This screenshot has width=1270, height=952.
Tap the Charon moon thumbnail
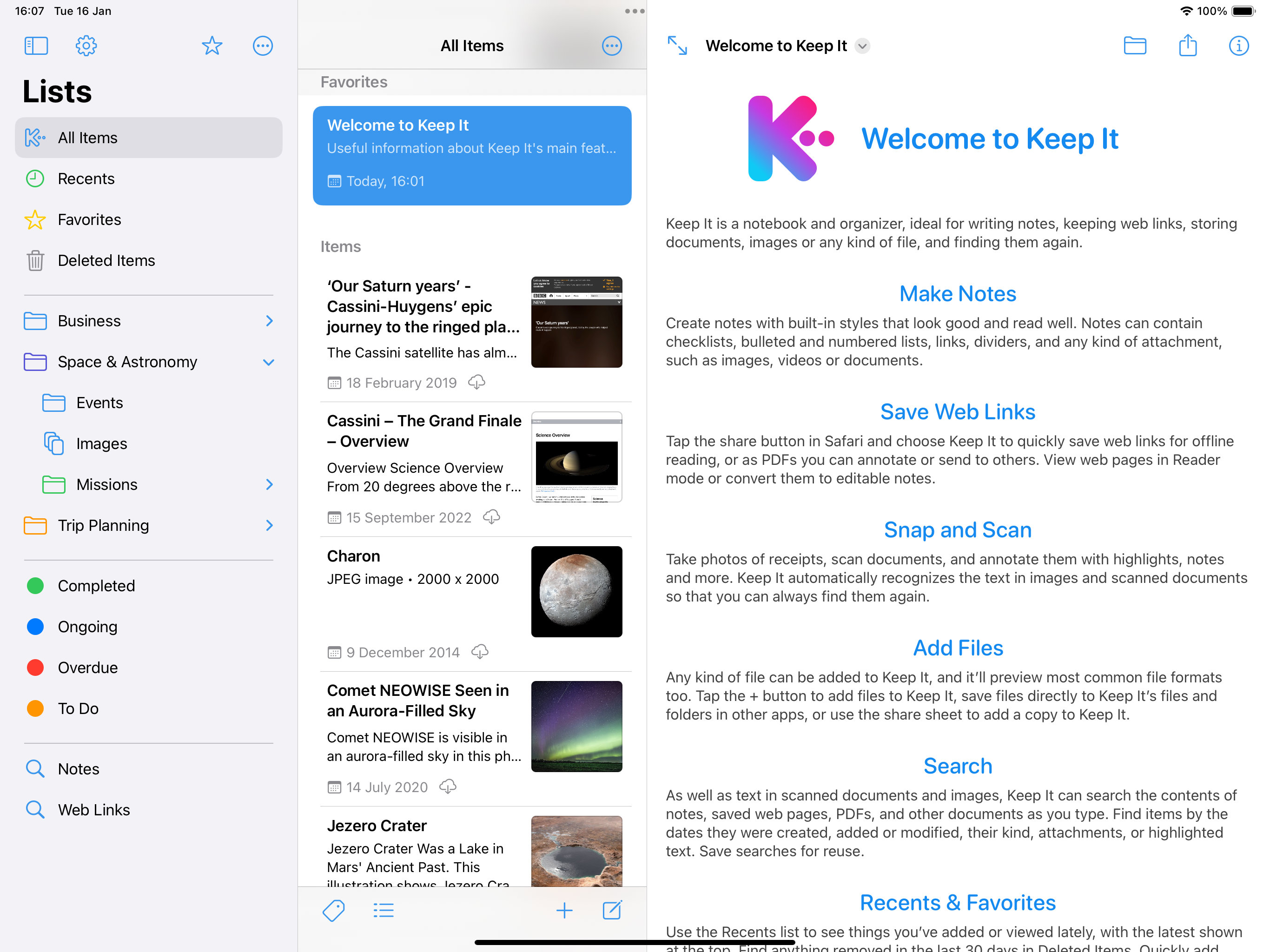tap(576, 591)
